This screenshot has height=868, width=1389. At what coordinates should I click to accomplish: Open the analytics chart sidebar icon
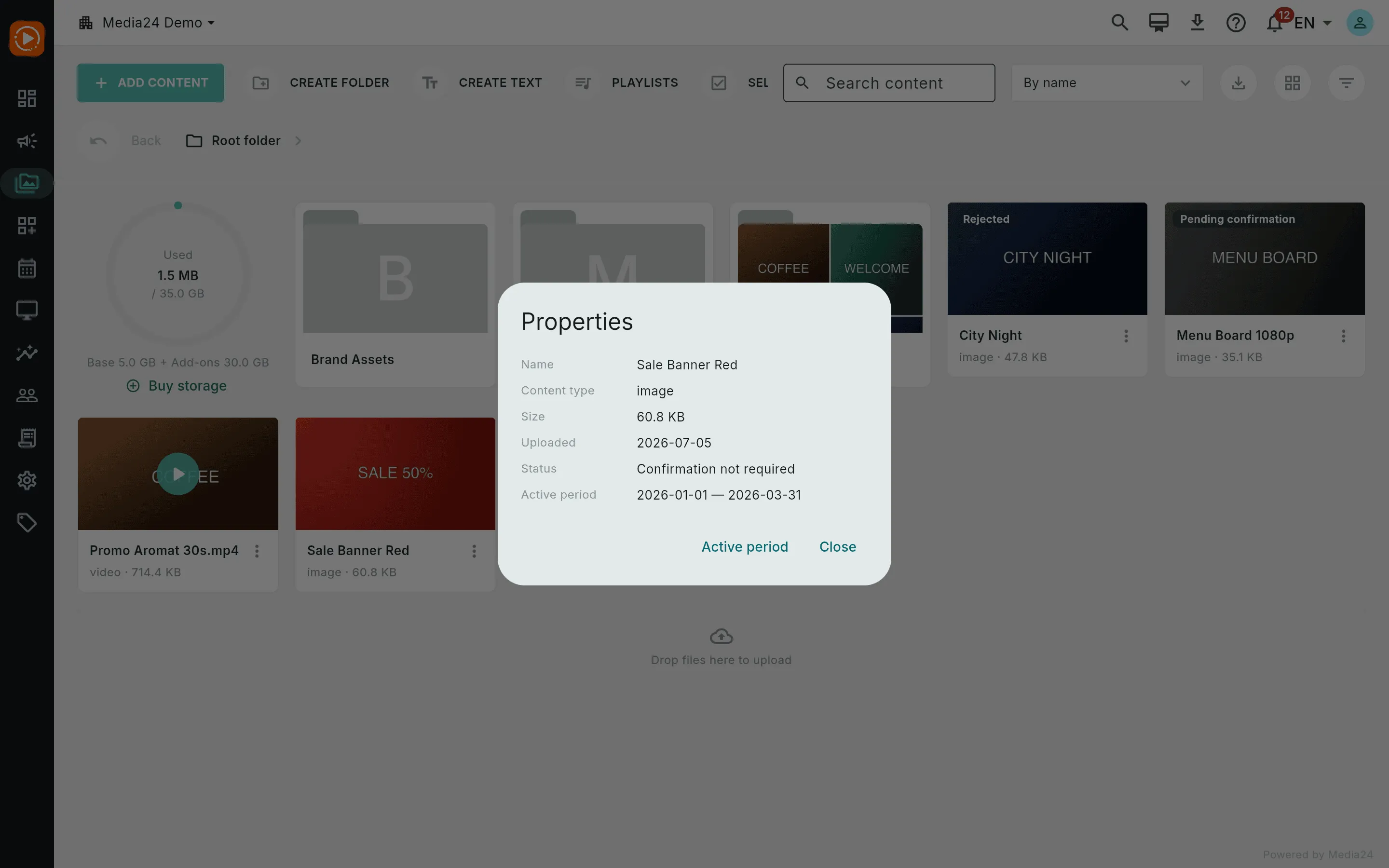[x=27, y=353]
